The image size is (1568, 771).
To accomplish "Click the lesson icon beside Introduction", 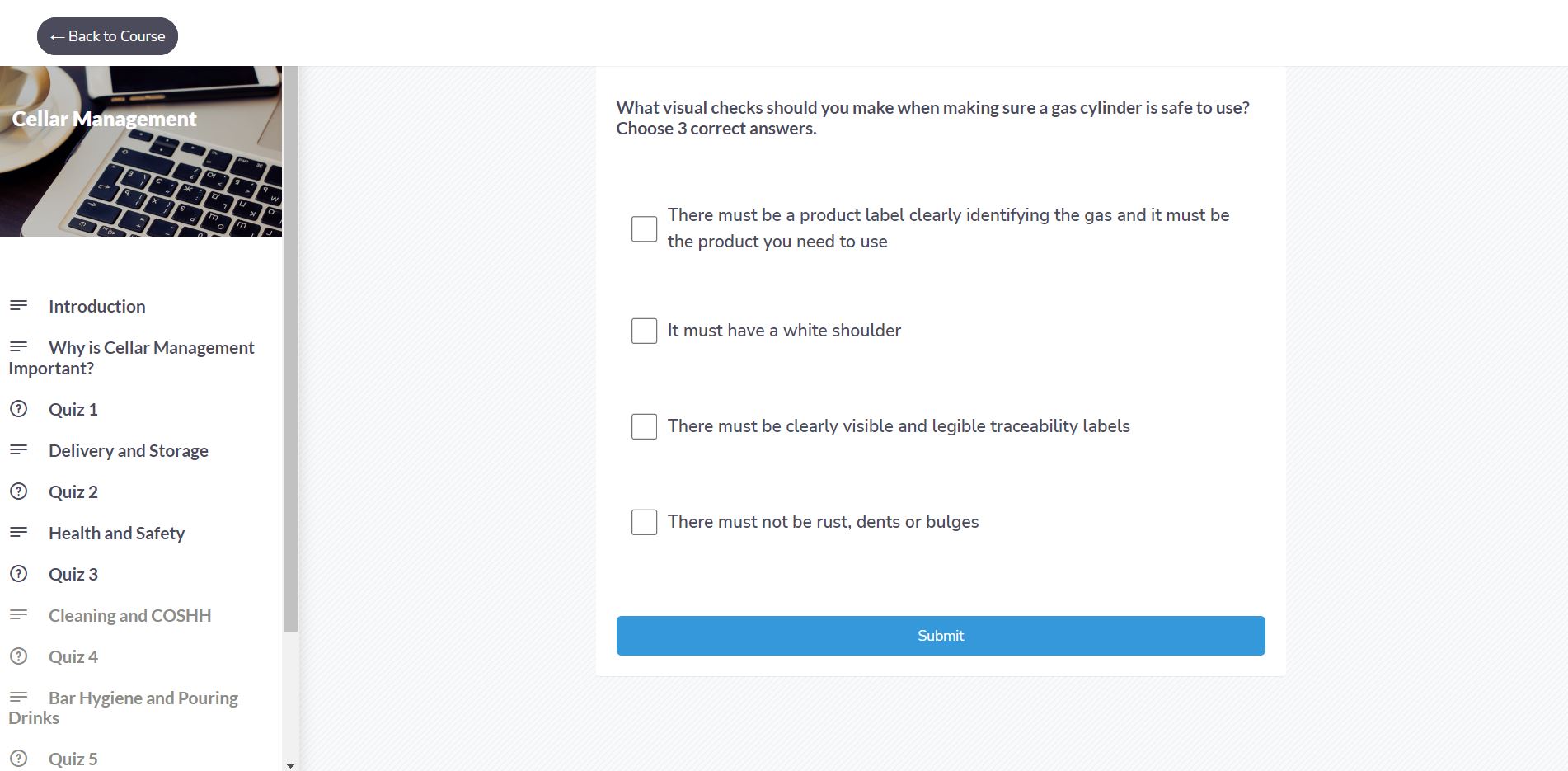I will coord(18,306).
